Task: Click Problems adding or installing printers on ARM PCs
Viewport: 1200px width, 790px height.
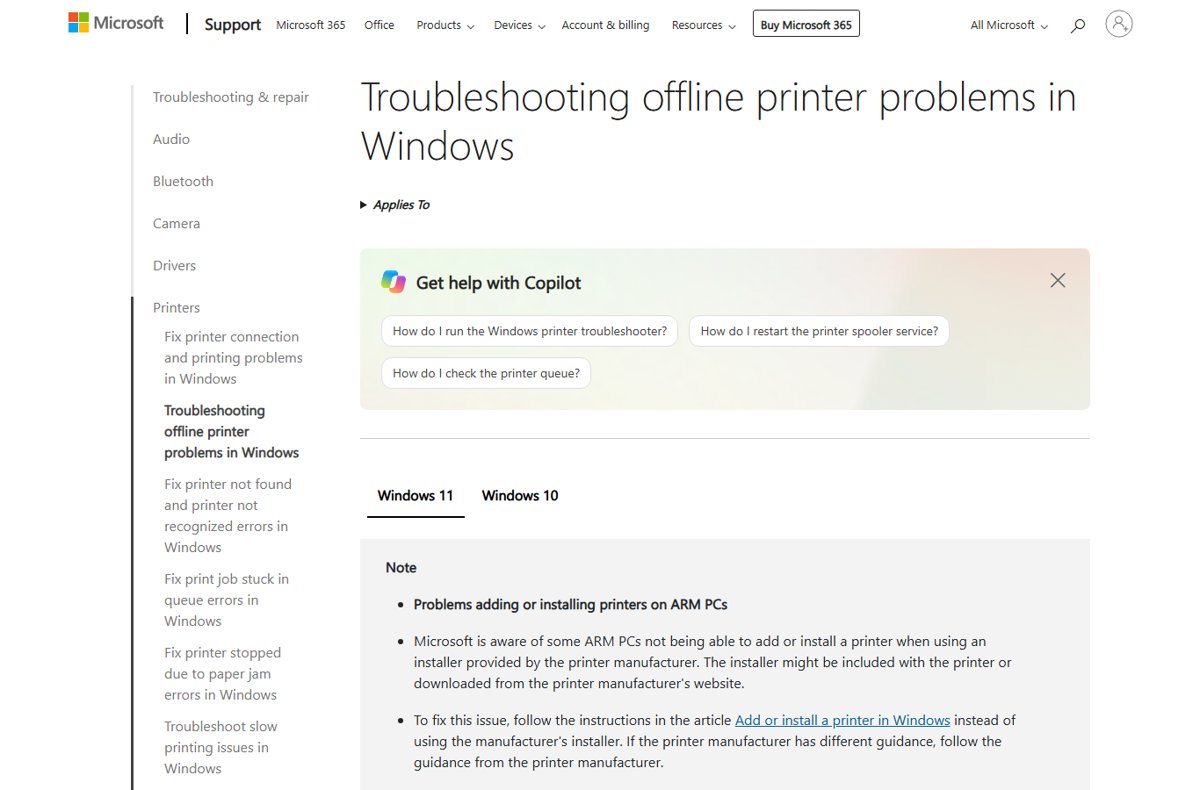Action: click(x=571, y=604)
